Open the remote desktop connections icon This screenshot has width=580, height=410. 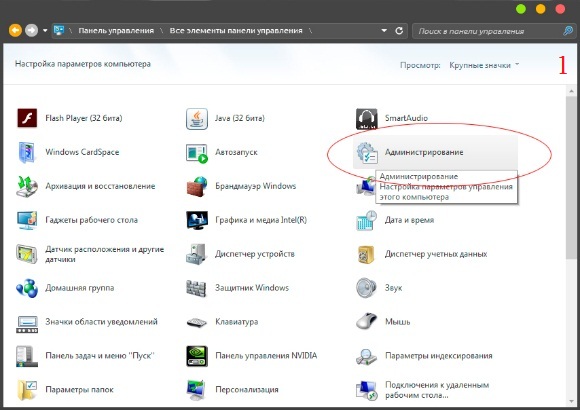pos(366,390)
